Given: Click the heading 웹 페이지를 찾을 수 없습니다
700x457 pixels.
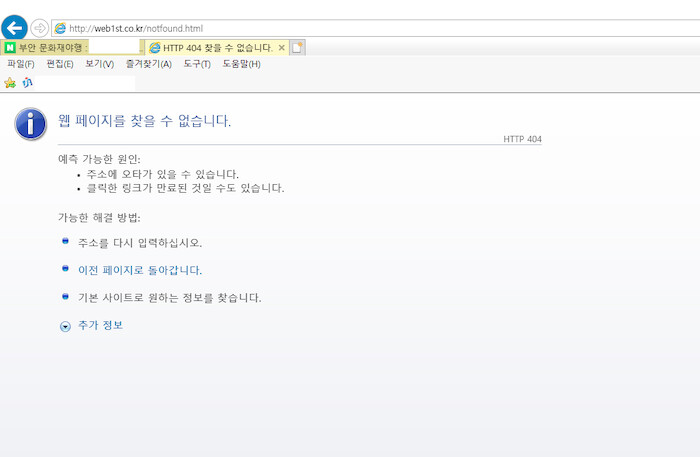Looking at the screenshot, I should point(144,120).
